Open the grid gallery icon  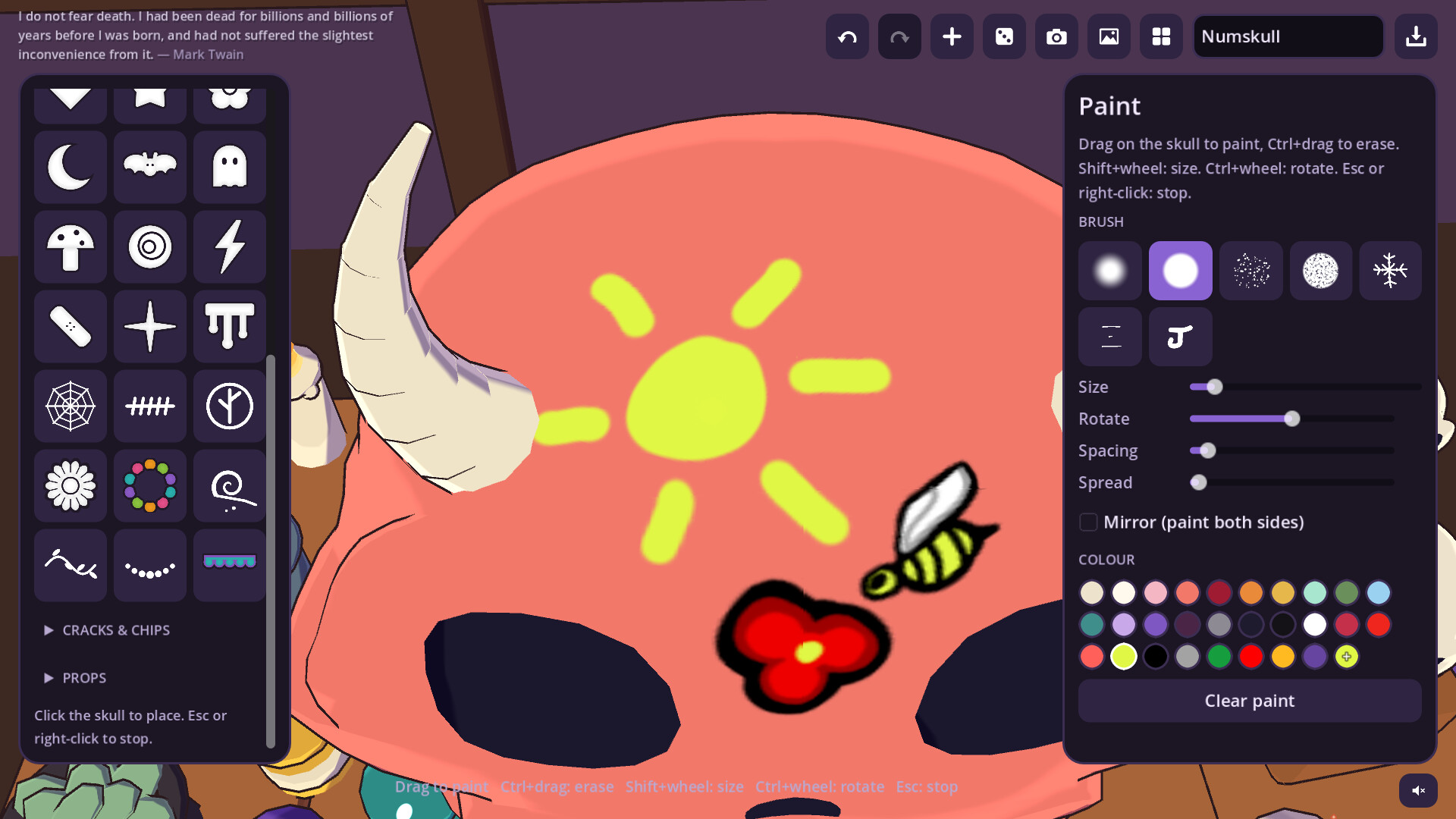(1161, 36)
